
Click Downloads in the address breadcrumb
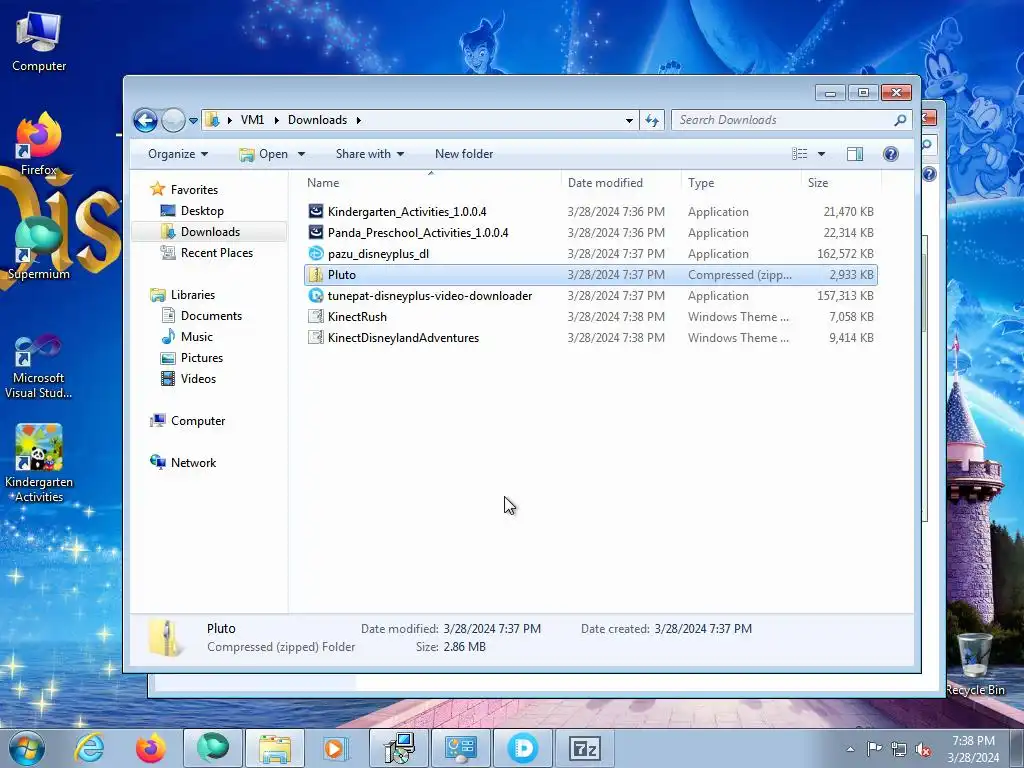tap(317, 120)
